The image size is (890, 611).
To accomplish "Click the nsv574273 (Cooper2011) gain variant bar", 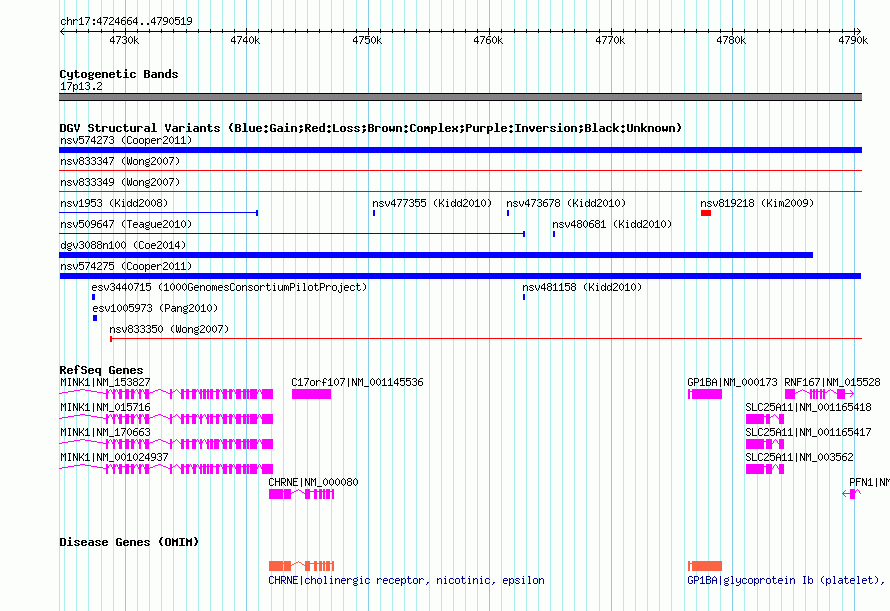I will [x=460, y=150].
